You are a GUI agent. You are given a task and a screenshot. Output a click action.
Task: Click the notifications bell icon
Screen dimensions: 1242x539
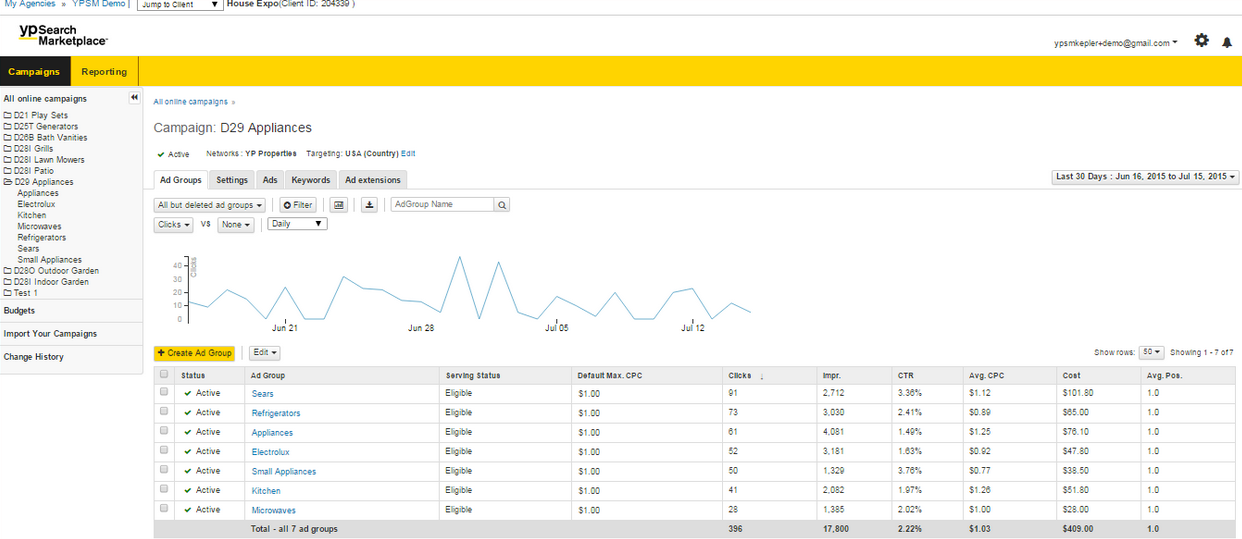point(1227,42)
